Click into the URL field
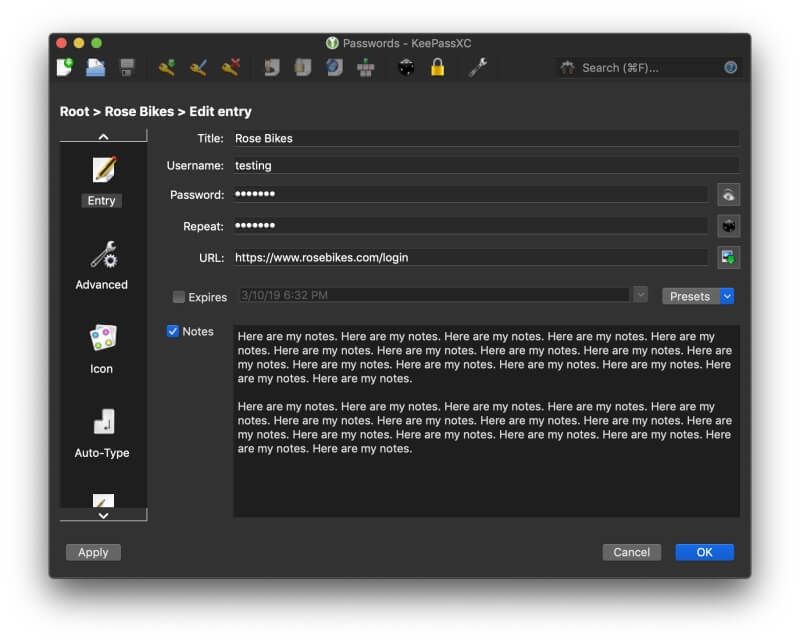Screen dimensions: 800x643 click(x=470, y=257)
